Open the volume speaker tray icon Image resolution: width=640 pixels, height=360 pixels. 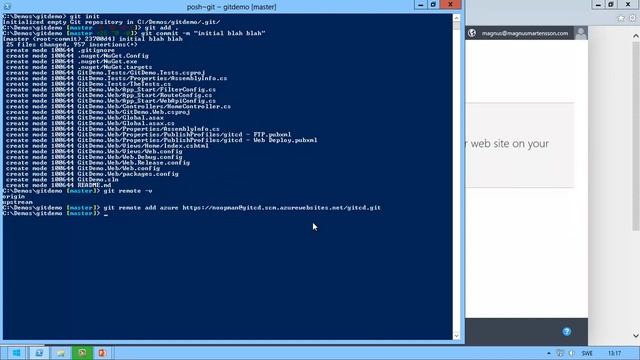tap(571, 353)
